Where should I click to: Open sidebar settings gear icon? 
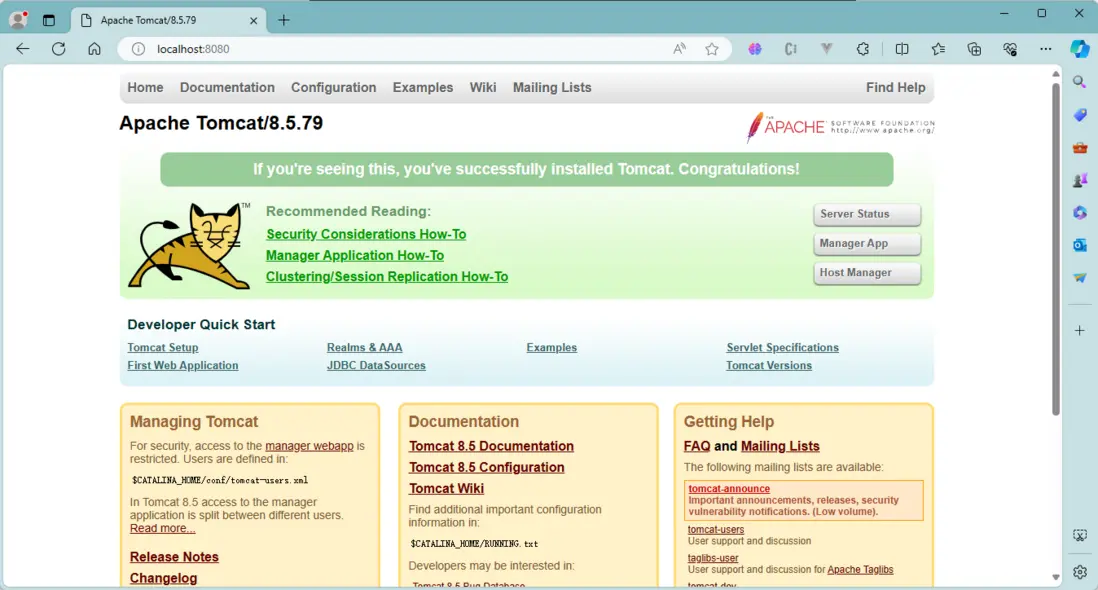(1080, 572)
